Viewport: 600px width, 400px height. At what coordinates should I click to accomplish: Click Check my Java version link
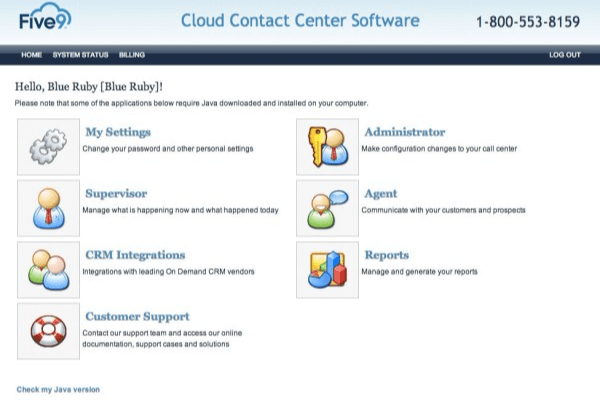(x=58, y=389)
